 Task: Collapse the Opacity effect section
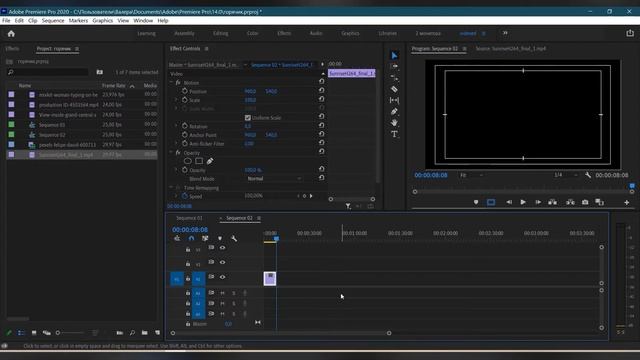pyautogui.click(x=171, y=153)
